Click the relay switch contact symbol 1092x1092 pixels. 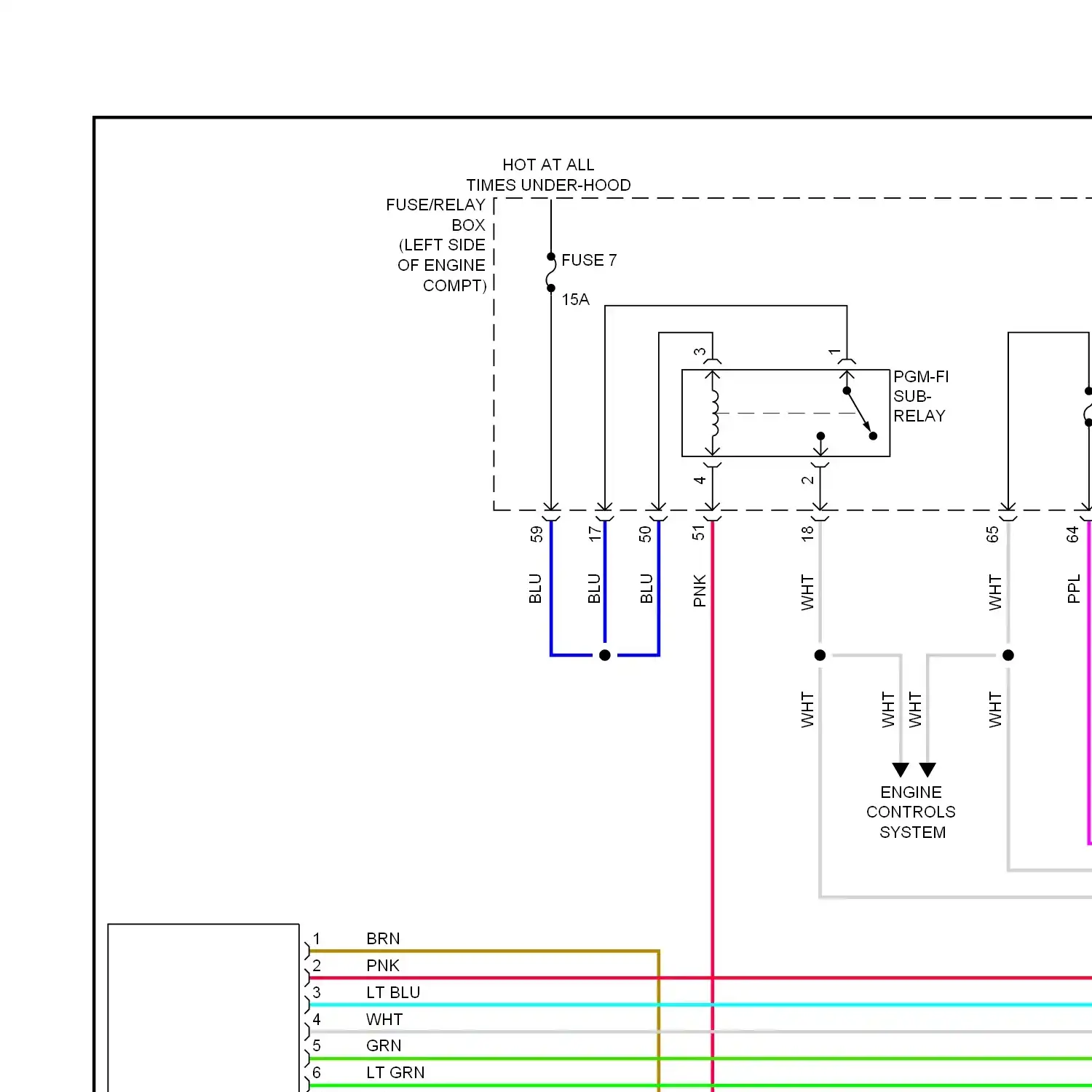(860, 414)
